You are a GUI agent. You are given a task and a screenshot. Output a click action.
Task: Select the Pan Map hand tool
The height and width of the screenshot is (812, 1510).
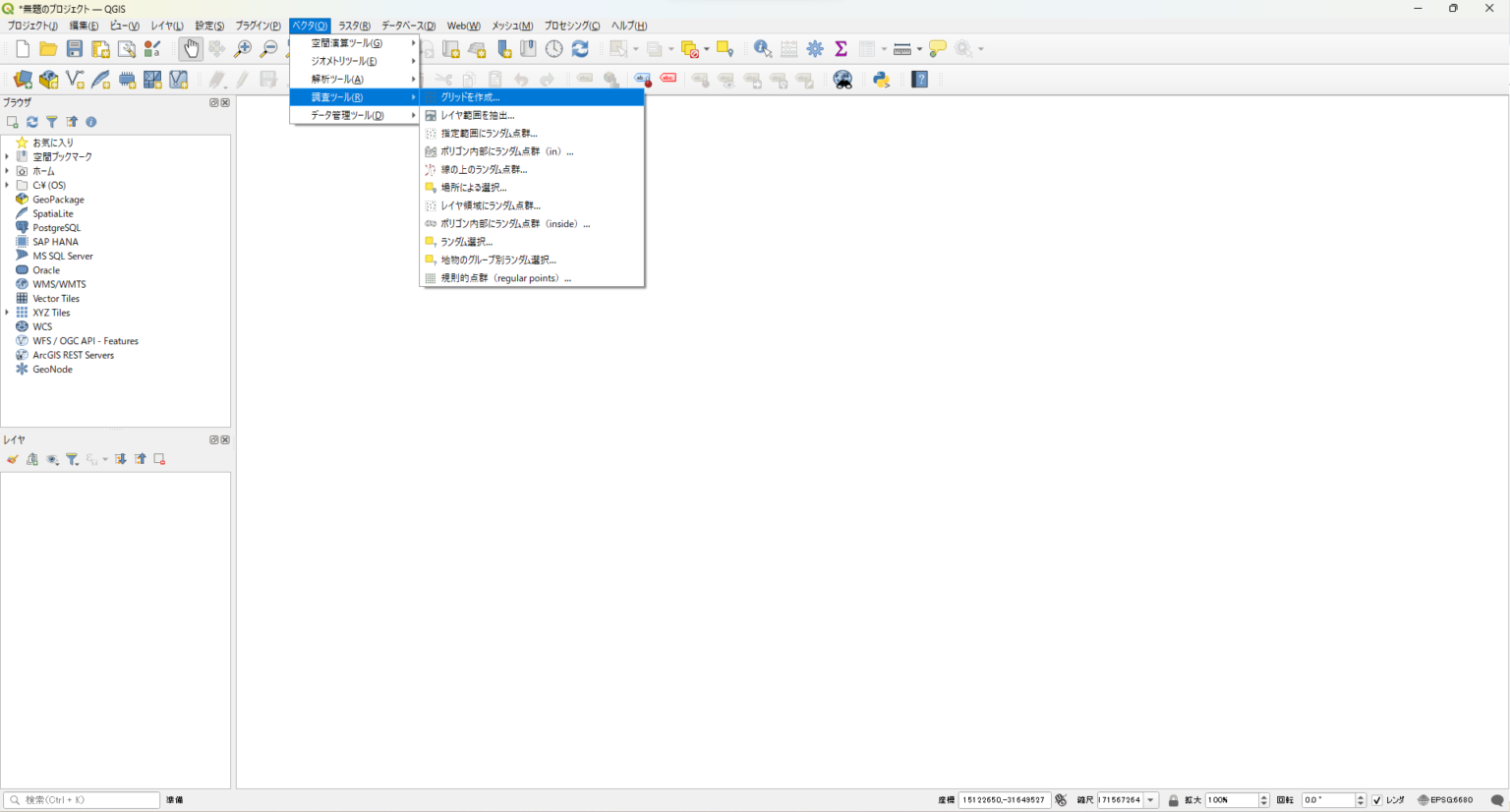(x=191, y=48)
